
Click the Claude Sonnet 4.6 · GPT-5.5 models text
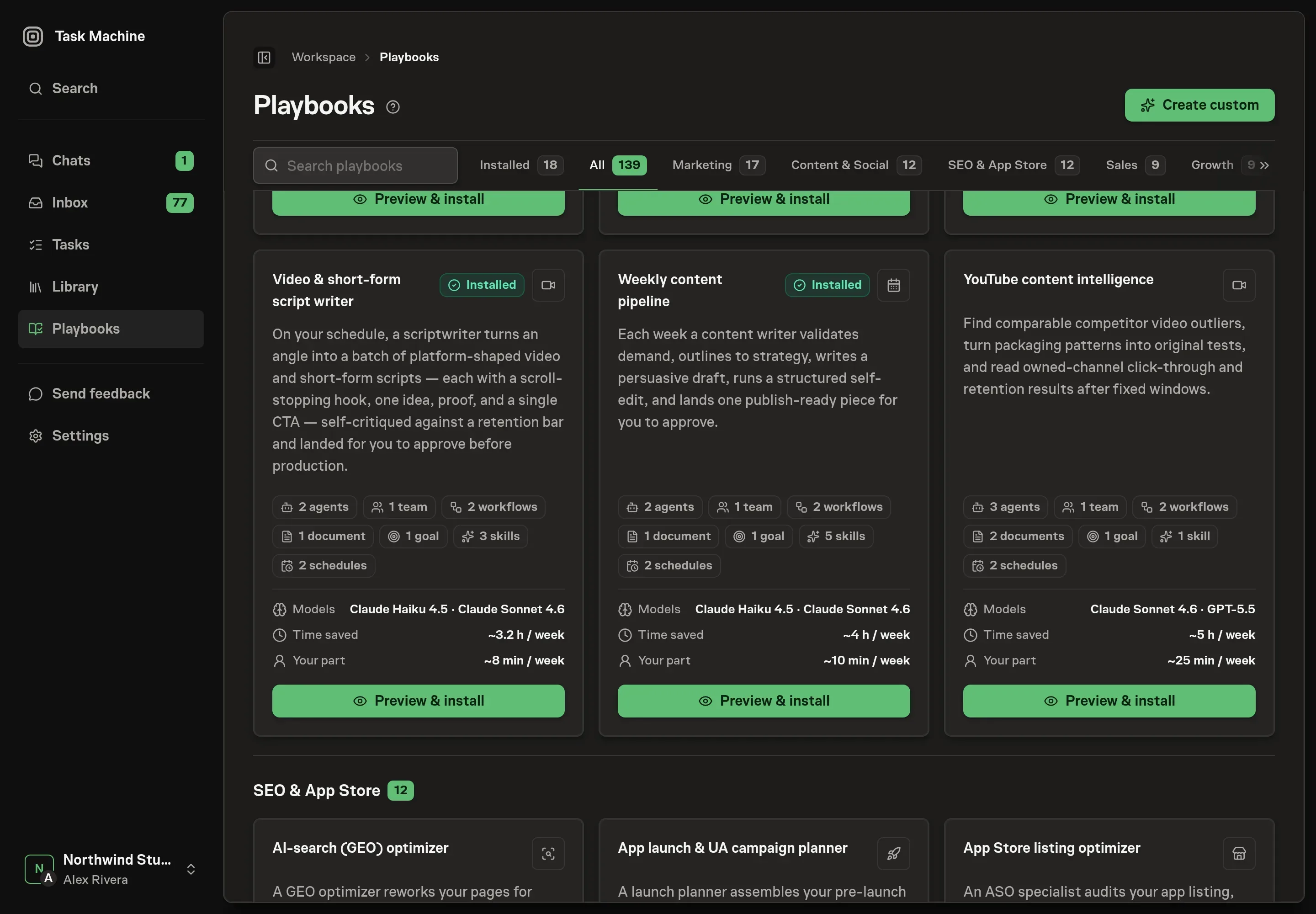click(x=1172, y=609)
